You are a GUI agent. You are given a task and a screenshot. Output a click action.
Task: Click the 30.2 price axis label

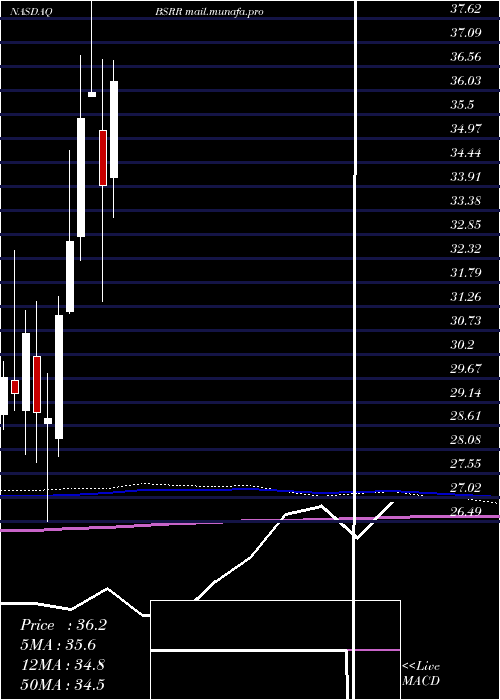pos(462,344)
